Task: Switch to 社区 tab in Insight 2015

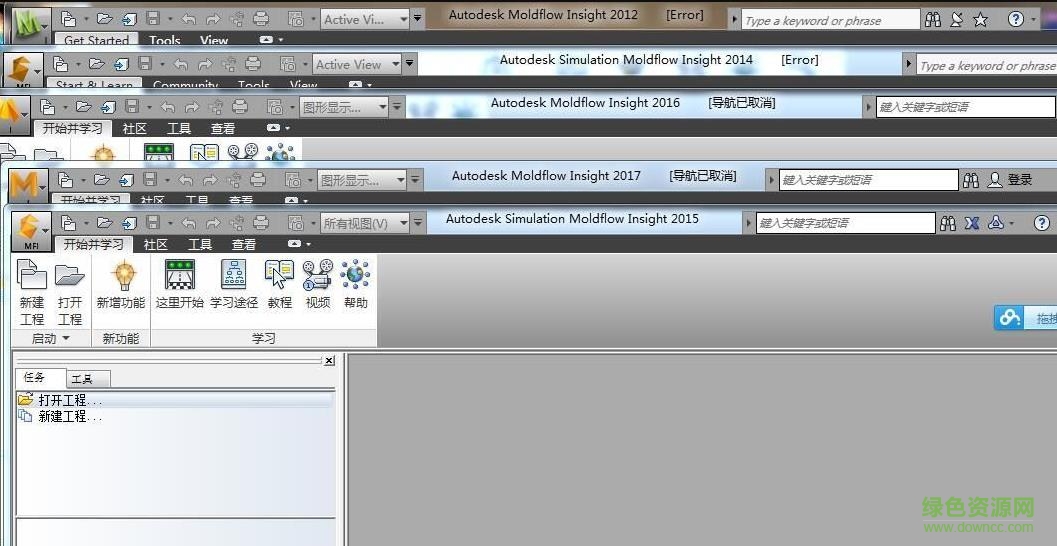Action: [156, 245]
